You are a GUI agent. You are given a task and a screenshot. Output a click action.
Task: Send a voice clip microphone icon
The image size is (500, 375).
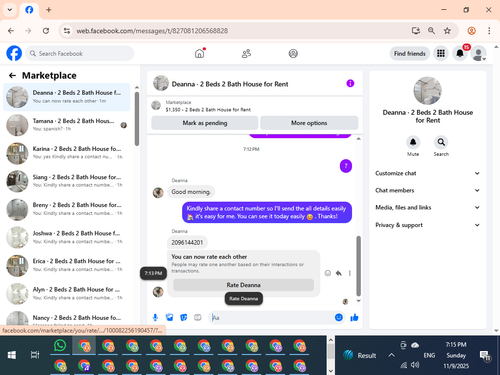point(155,317)
